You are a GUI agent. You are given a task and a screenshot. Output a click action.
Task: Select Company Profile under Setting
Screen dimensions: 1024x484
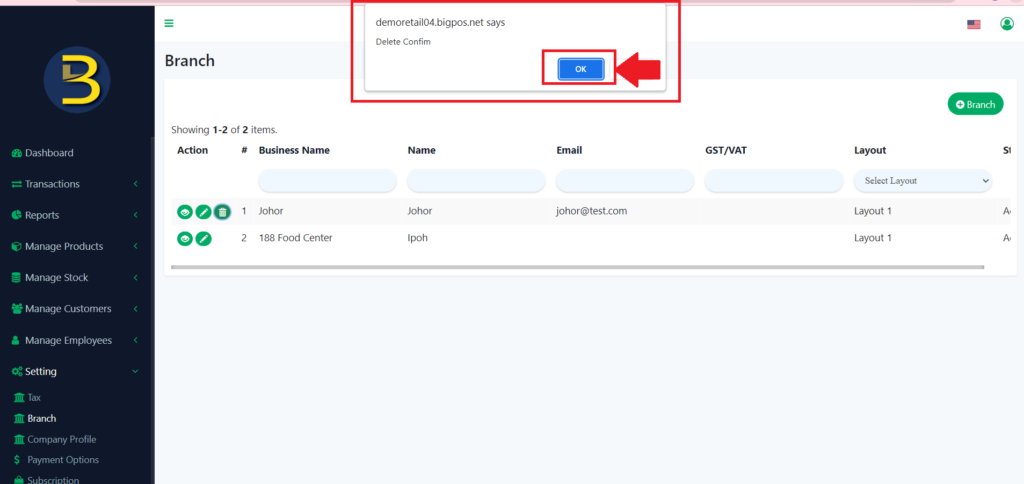tap(61, 439)
